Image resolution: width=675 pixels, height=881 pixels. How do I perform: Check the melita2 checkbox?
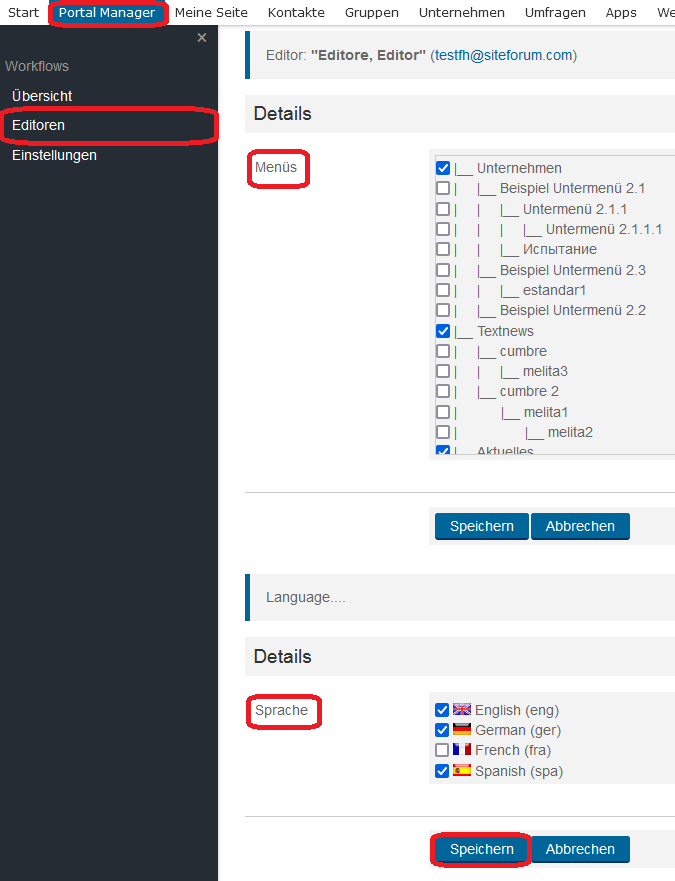tap(443, 432)
